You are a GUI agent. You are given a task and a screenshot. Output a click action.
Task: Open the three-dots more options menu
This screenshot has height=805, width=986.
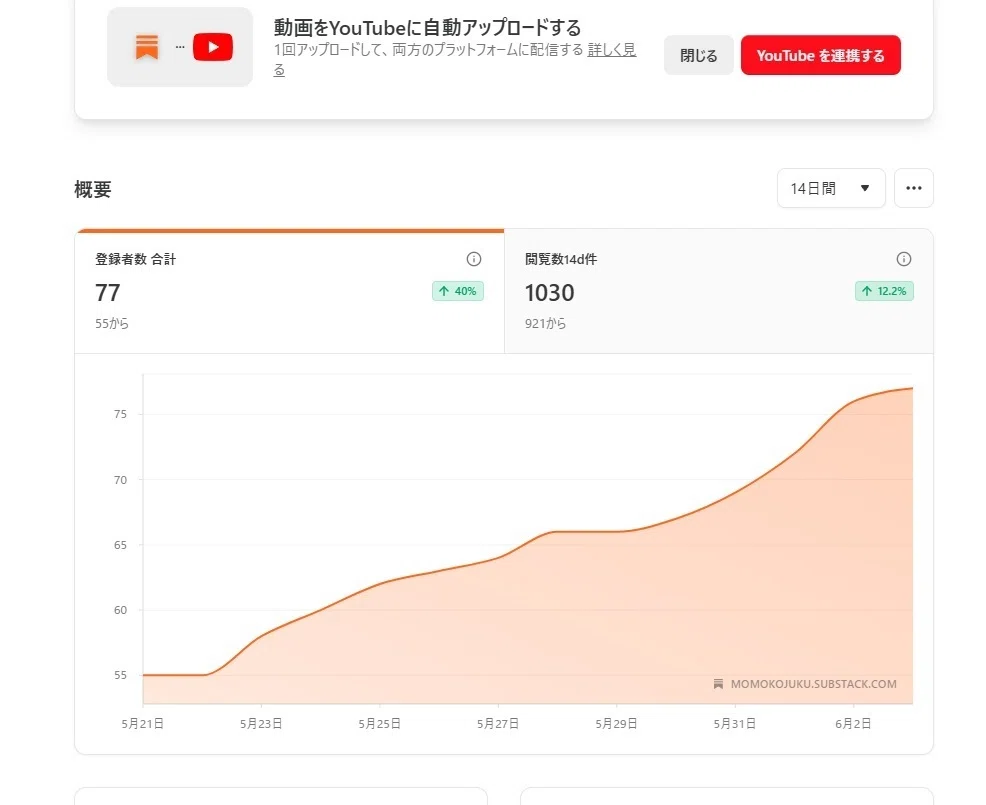point(914,188)
